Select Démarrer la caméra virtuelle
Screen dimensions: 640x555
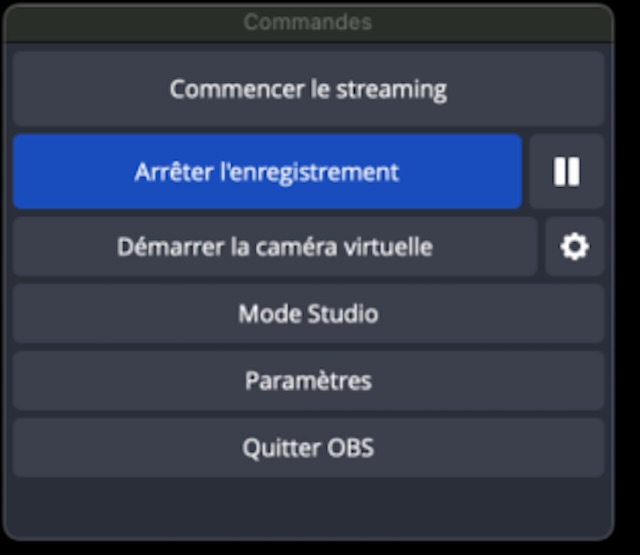(275, 246)
